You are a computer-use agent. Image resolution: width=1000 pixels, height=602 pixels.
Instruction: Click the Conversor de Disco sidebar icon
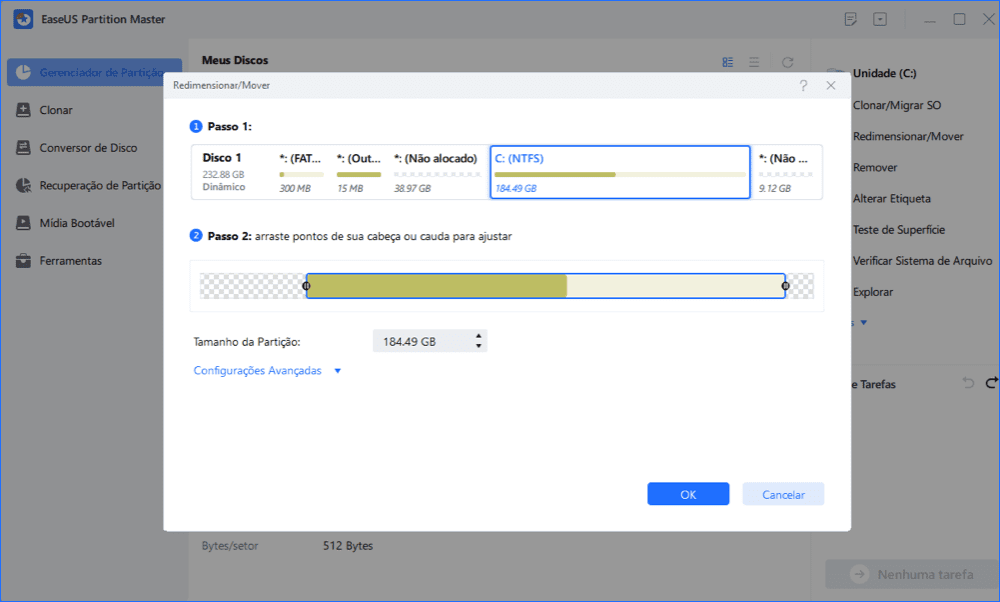coord(23,147)
